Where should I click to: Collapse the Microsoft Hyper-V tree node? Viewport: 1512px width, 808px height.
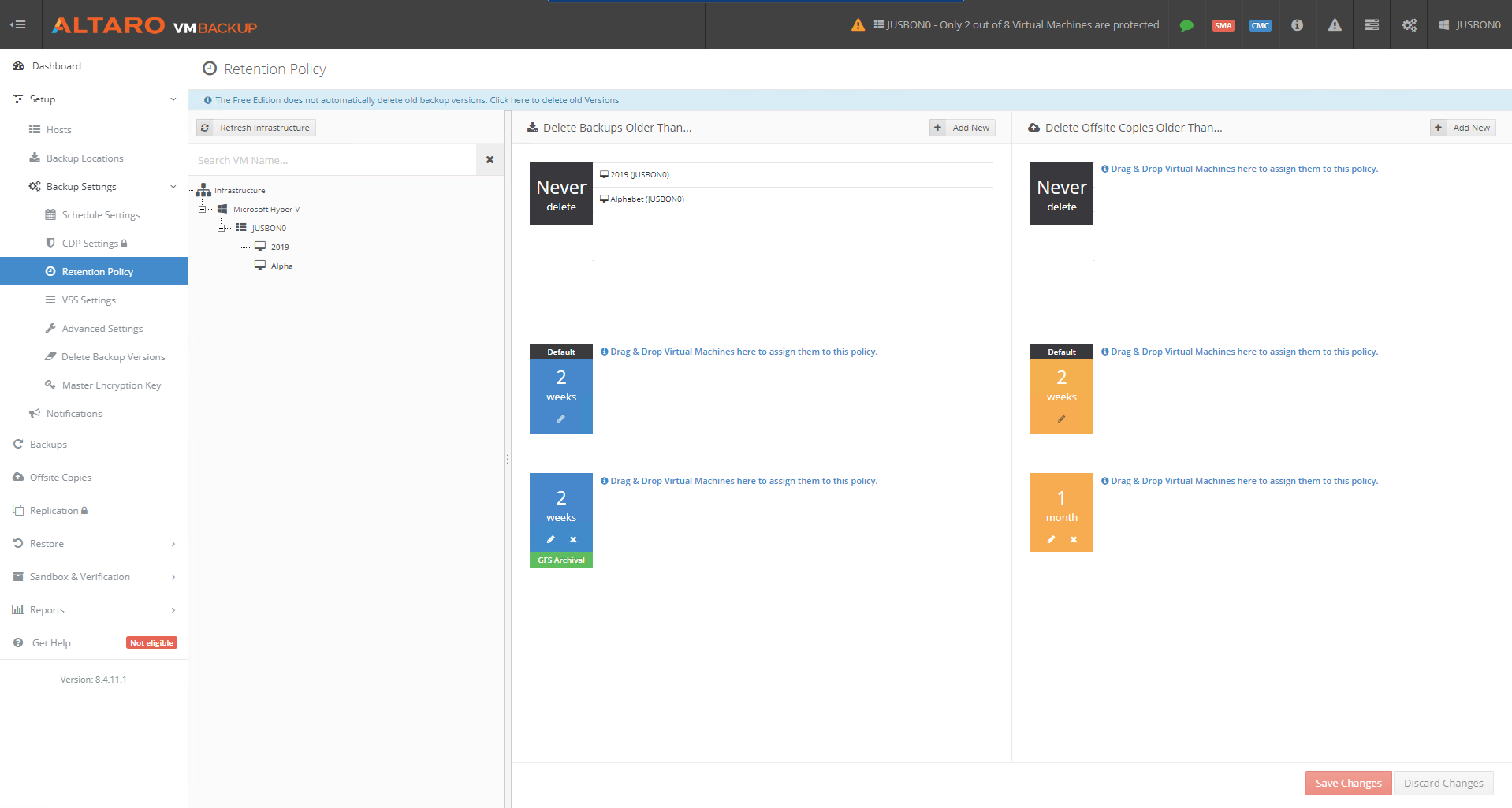click(x=202, y=209)
